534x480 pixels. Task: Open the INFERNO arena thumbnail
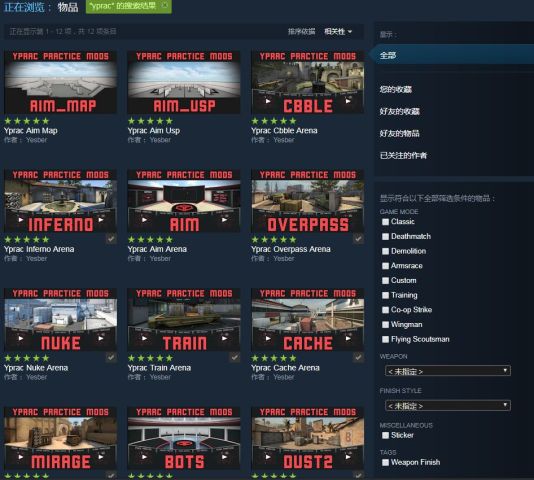point(61,201)
